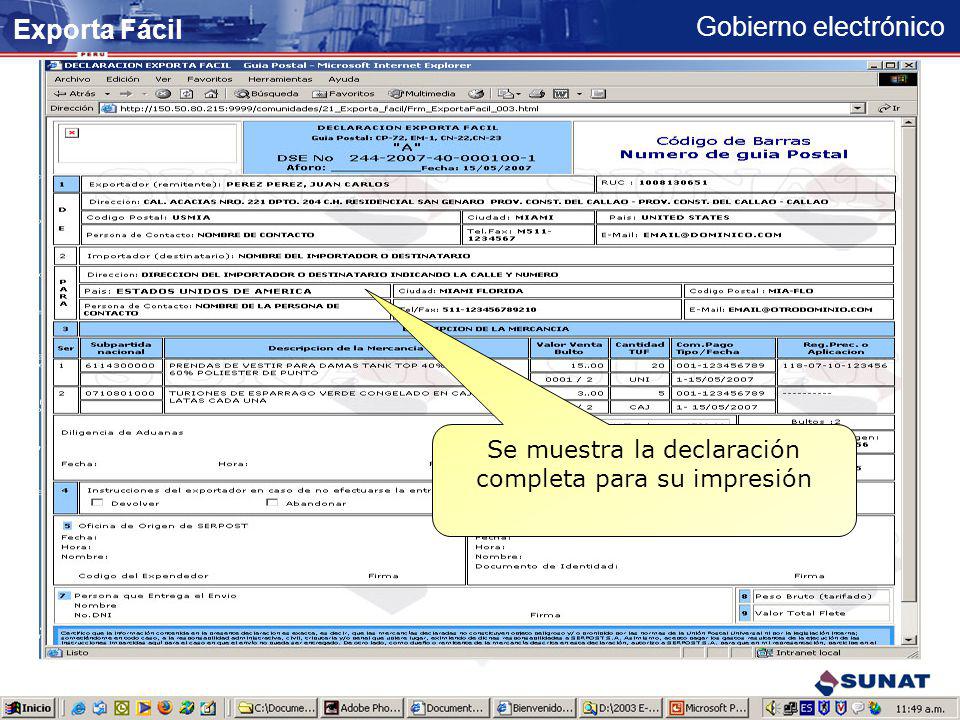Click the Dirección address URL field
The height and width of the screenshot is (720, 960).
click(484, 108)
